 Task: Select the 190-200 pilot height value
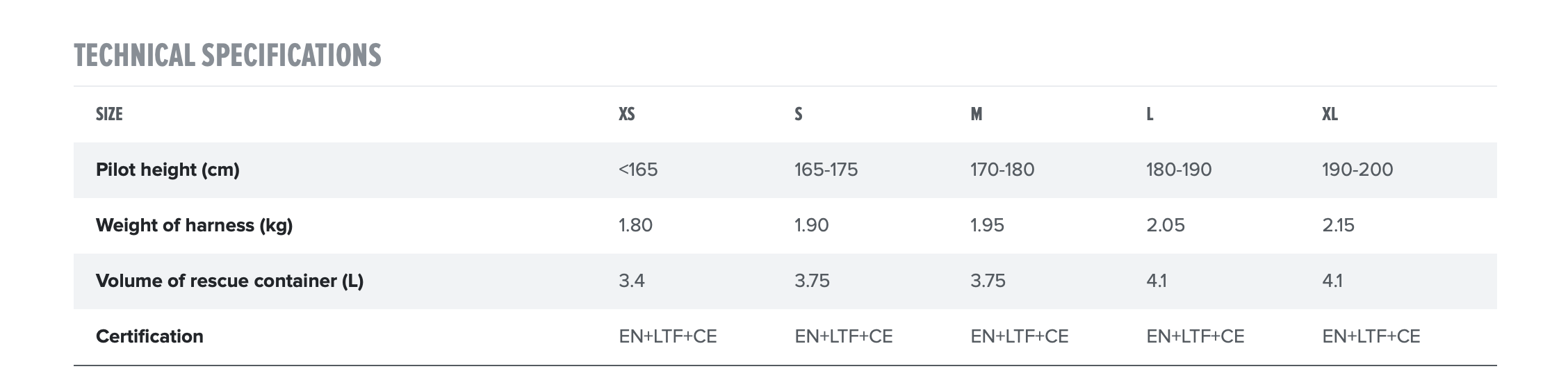1357,170
